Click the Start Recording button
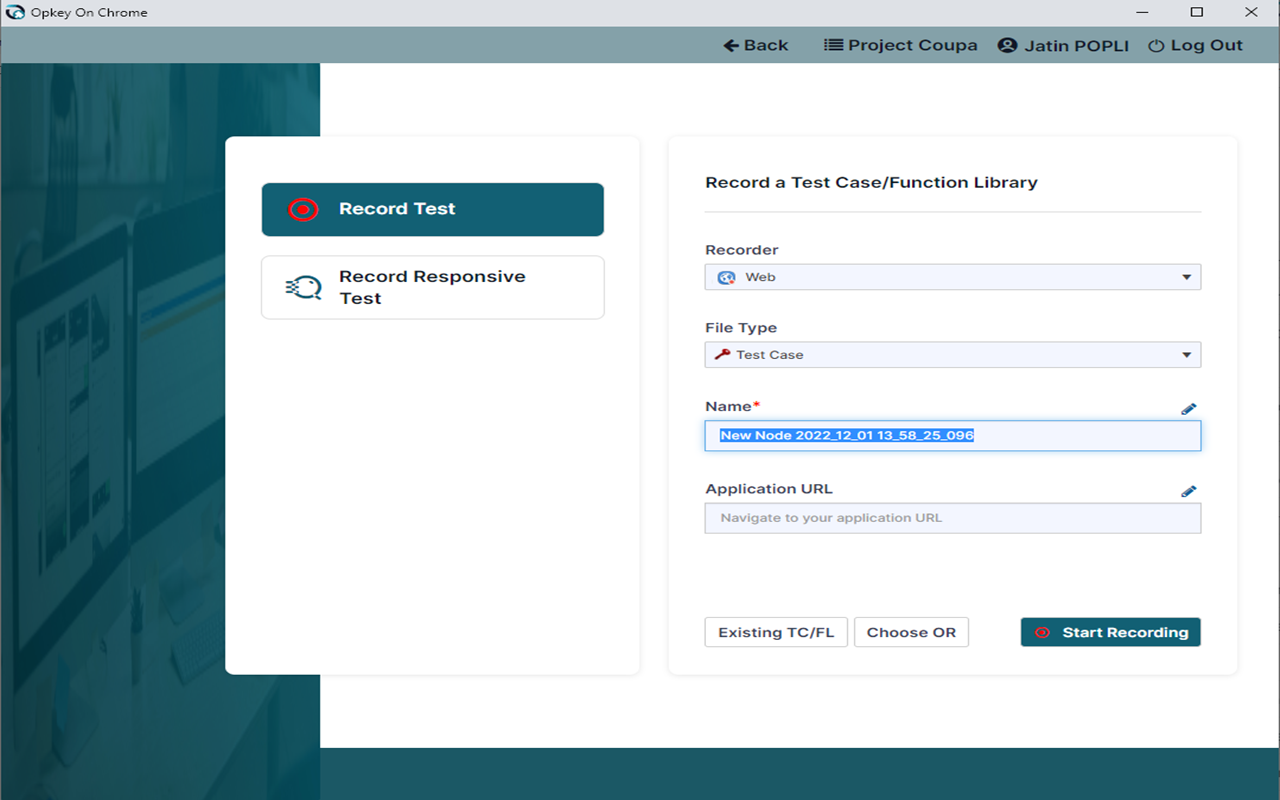 tap(1111, 632)
